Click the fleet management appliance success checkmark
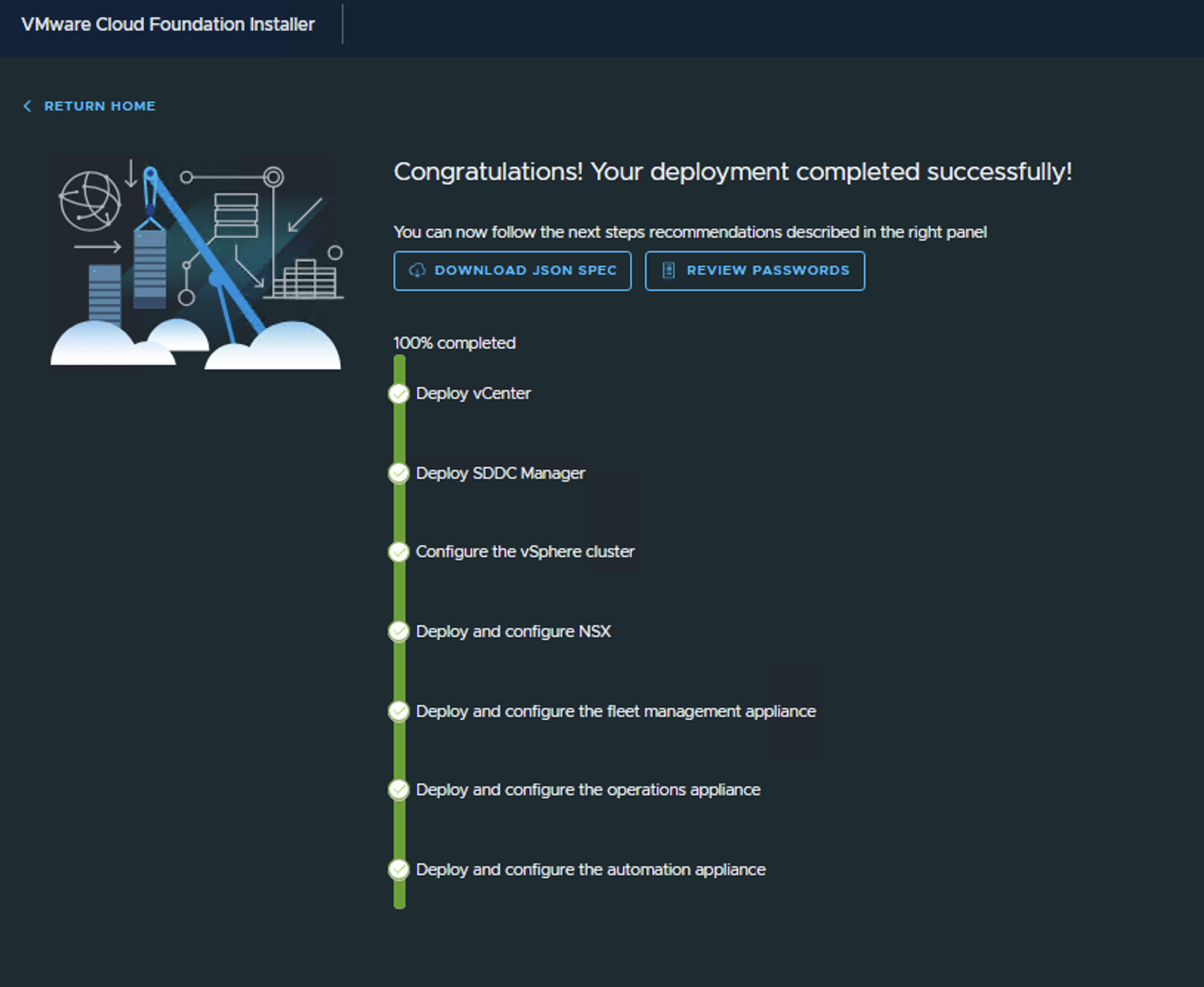The width and height of the screenshot is (1204, 987). 399,711
